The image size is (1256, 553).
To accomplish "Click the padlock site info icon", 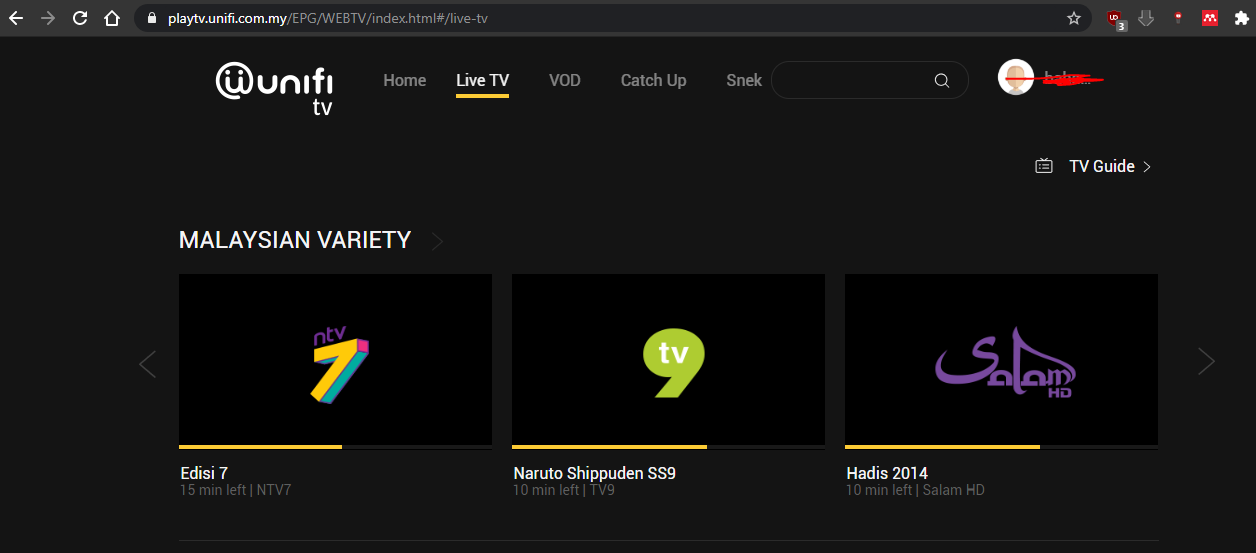I will click(152, 18).
